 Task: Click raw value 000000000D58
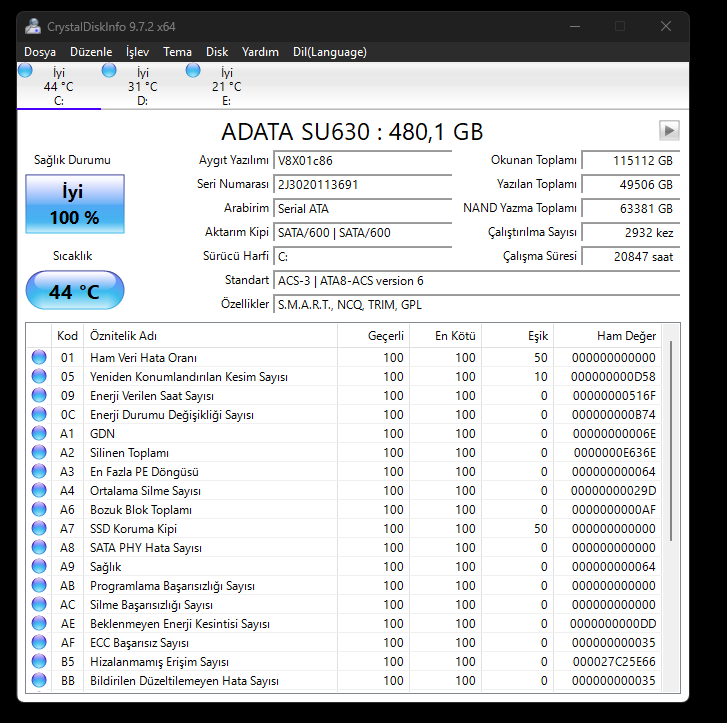click(613, 377)
